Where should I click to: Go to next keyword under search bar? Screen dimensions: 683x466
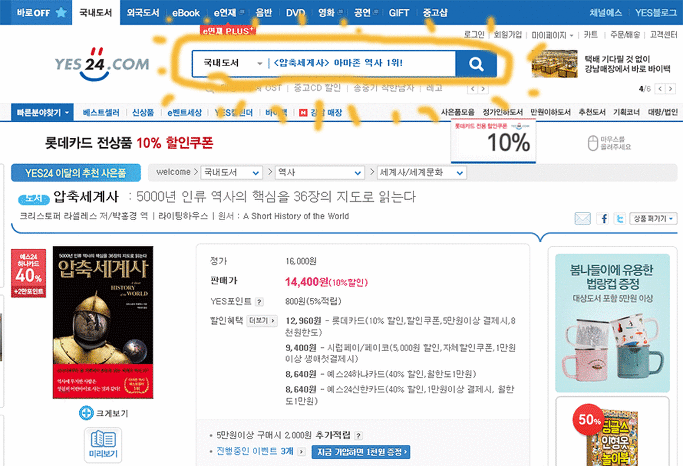click(483, 89)
